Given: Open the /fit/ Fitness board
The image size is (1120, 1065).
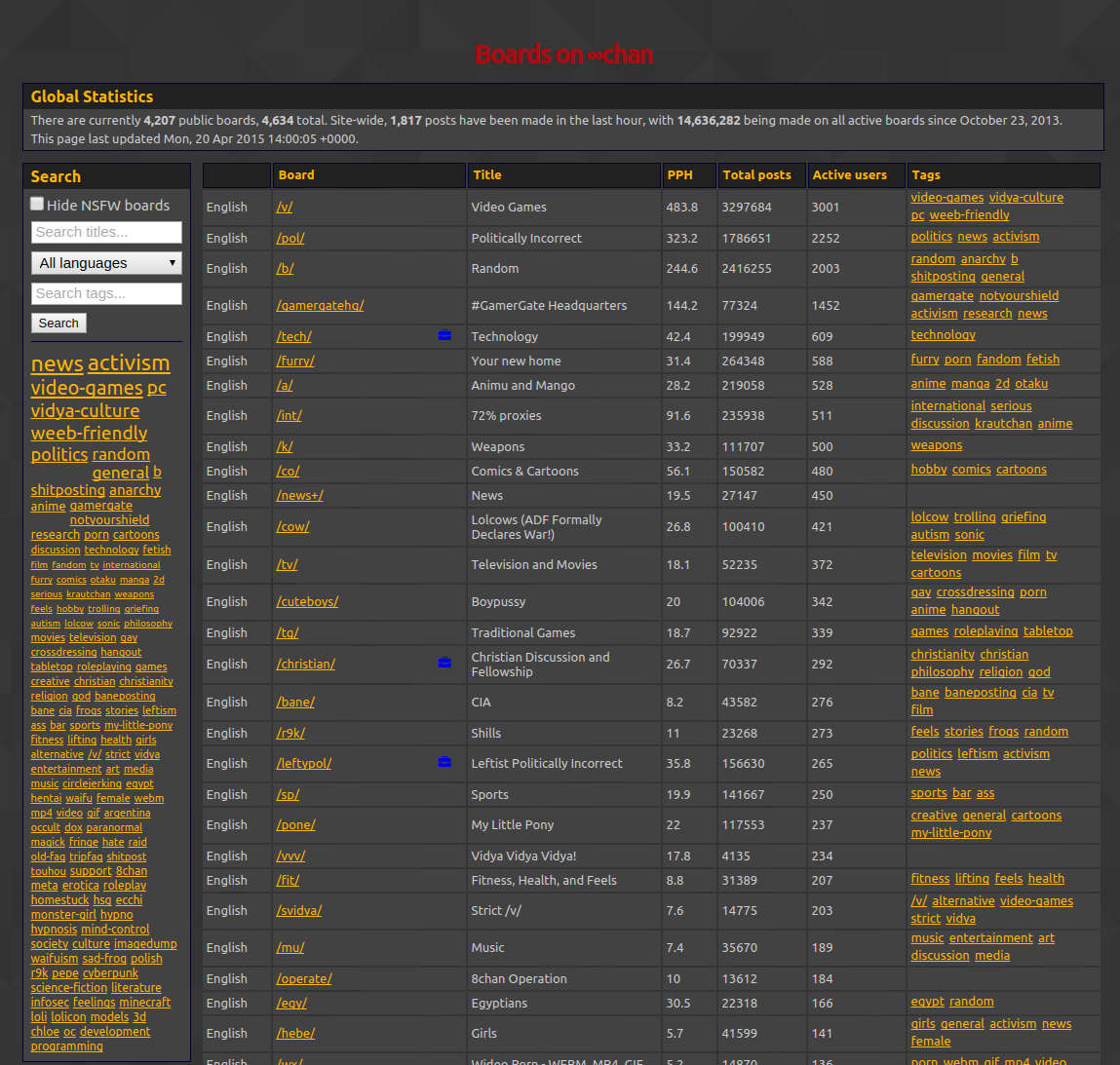Looking at the screenshot, I should (289, 879).
